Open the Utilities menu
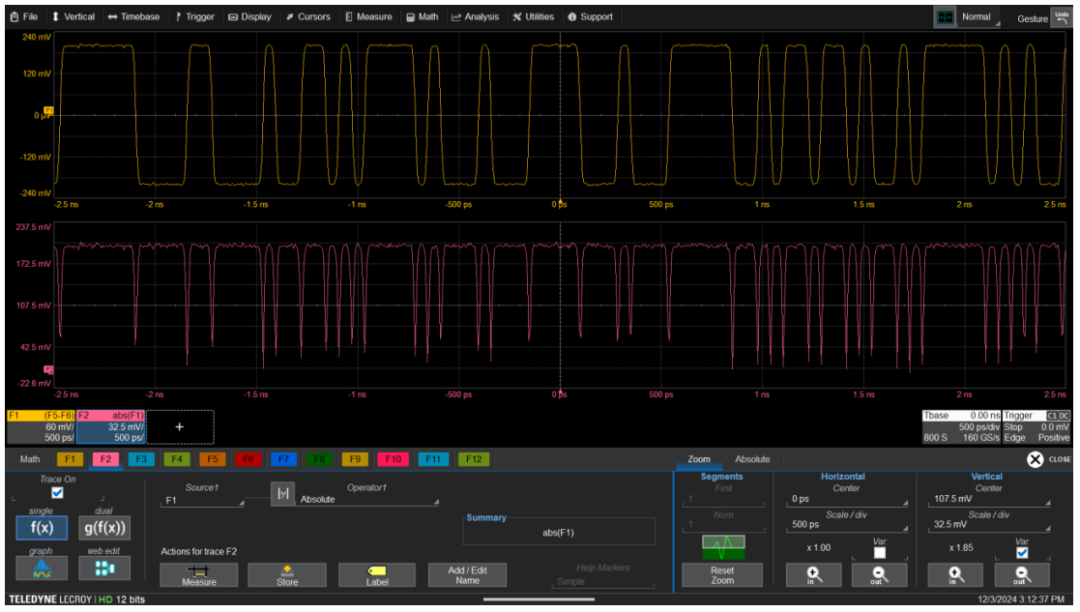Viewport: 1080px width, 612px height. point(533,17)
